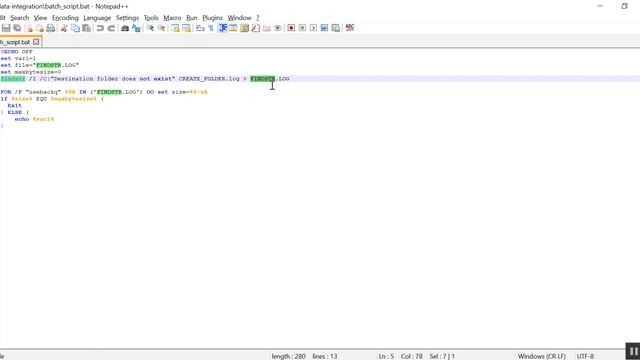Open the View menu
640x360 pixels.
pyautogui.click(x=40, y=18)
